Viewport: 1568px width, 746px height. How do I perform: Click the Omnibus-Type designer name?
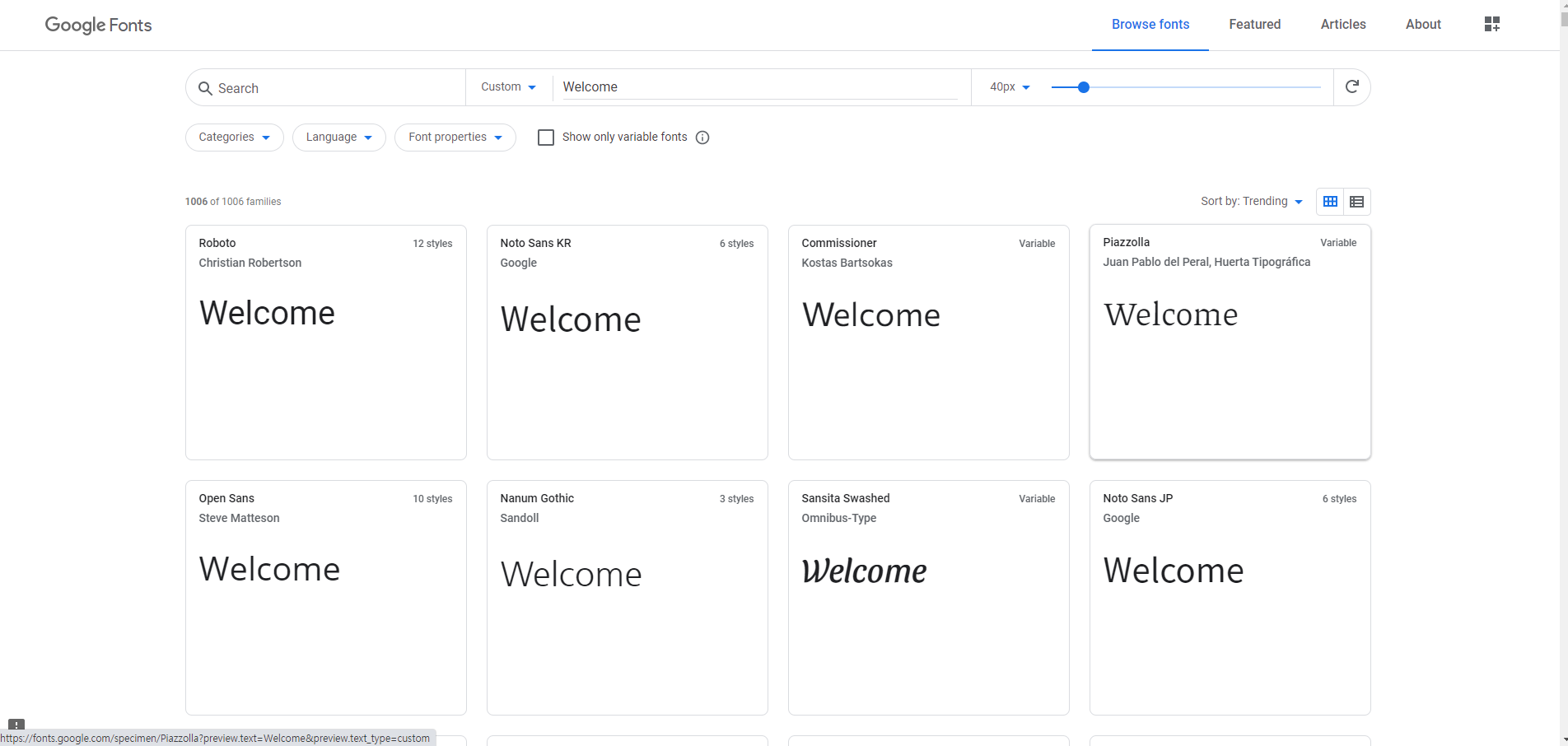(838, 518)
